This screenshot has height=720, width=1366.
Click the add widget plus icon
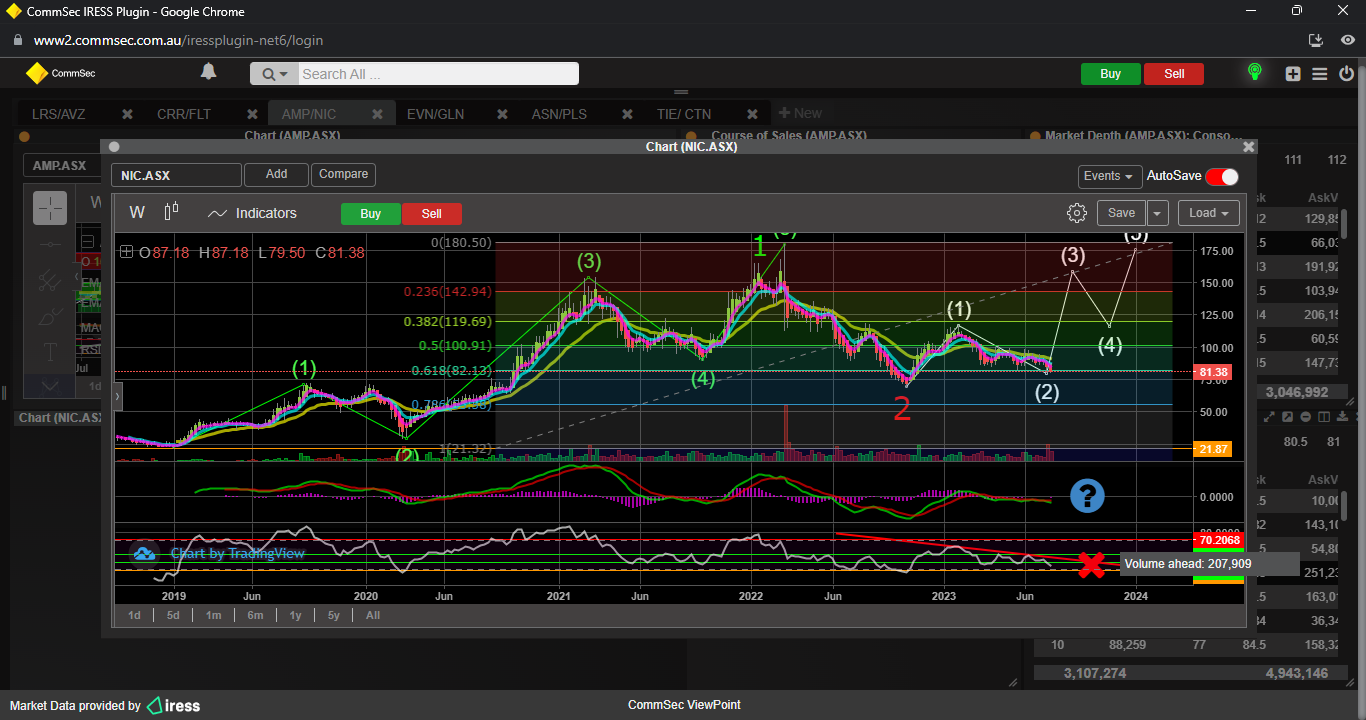click(1293, 73)
